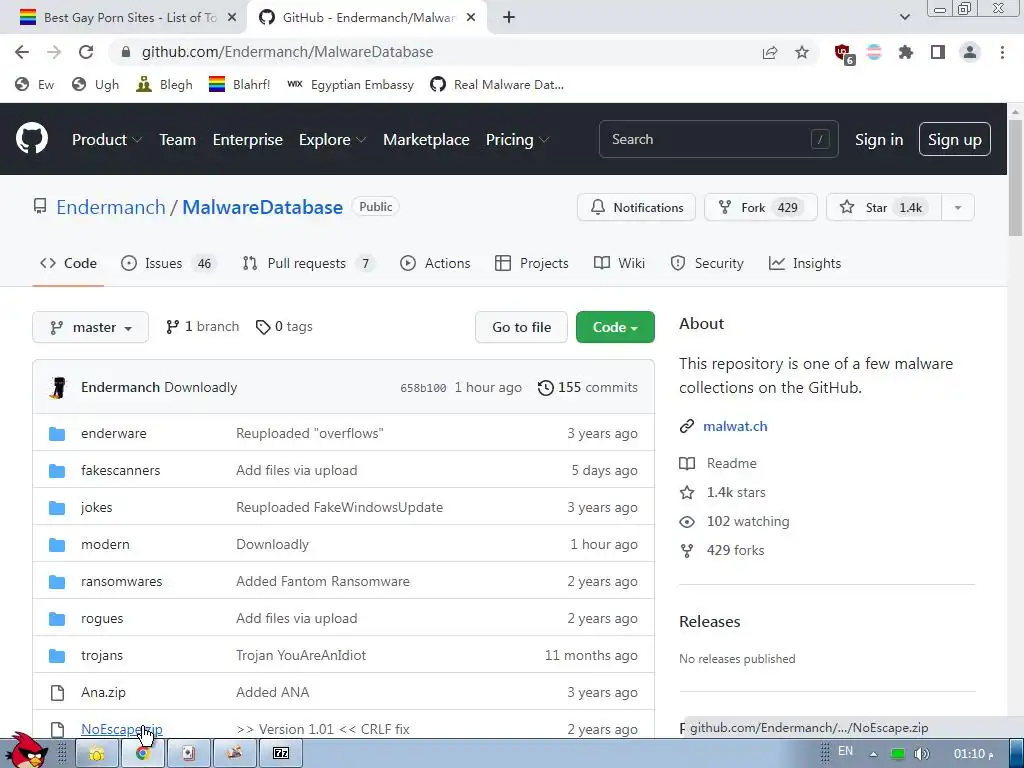The image size is (1024, 768).
Task: Click the Sign in link
Action: tap(879, 140)
